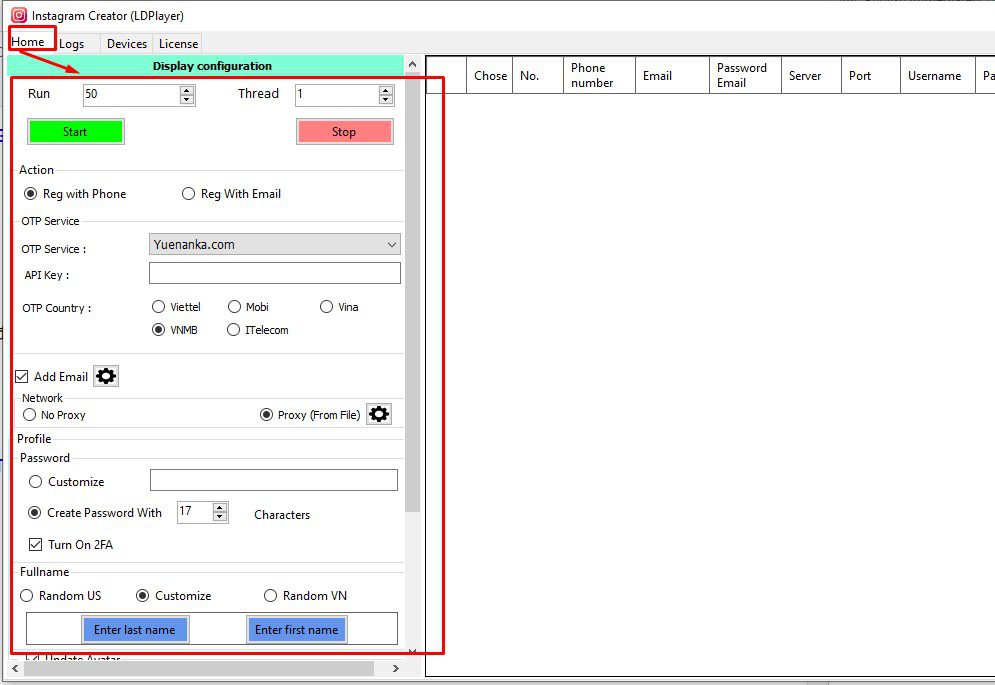Screen dimensions: 995x685
Task: Click the Enter first name button
Action: 296,630
